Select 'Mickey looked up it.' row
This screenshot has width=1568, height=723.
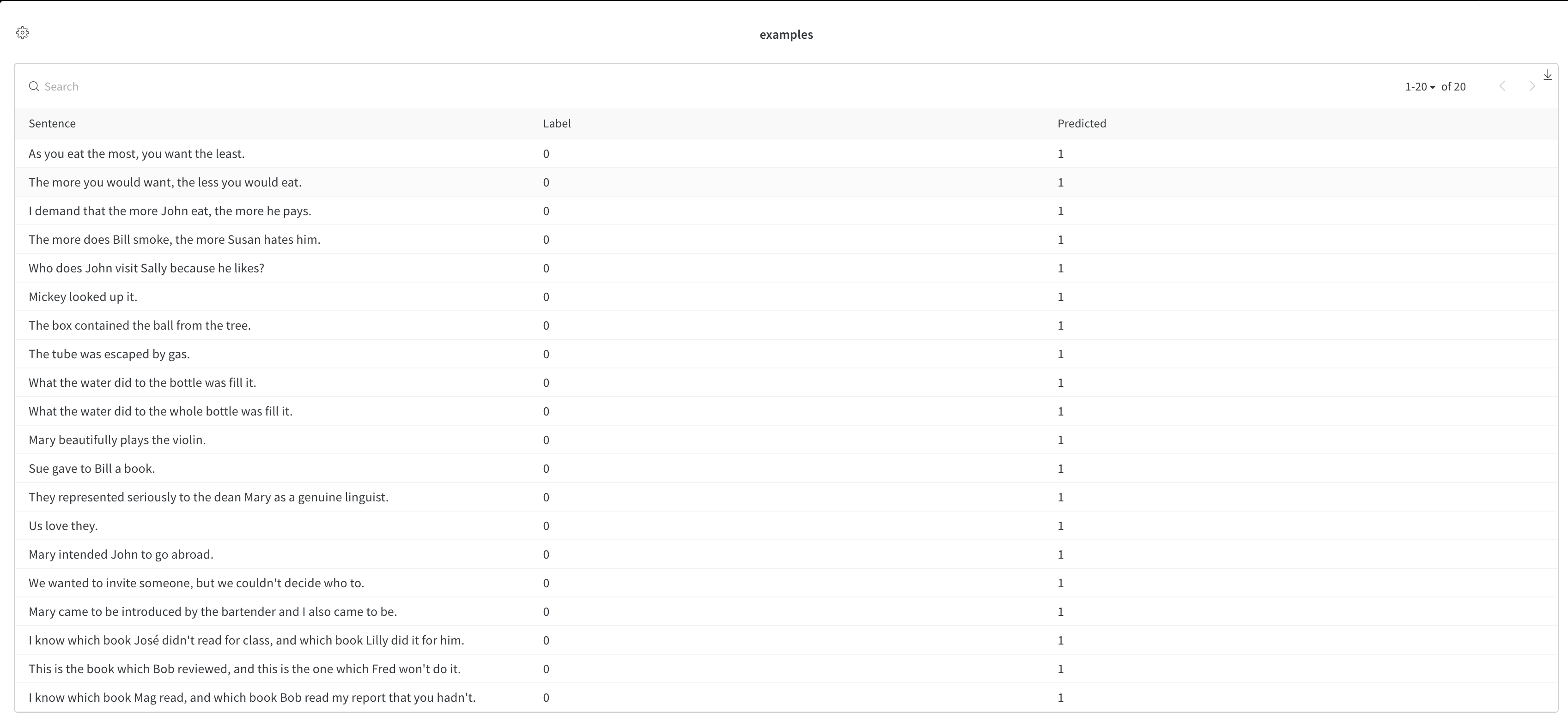tap(83, 297)
